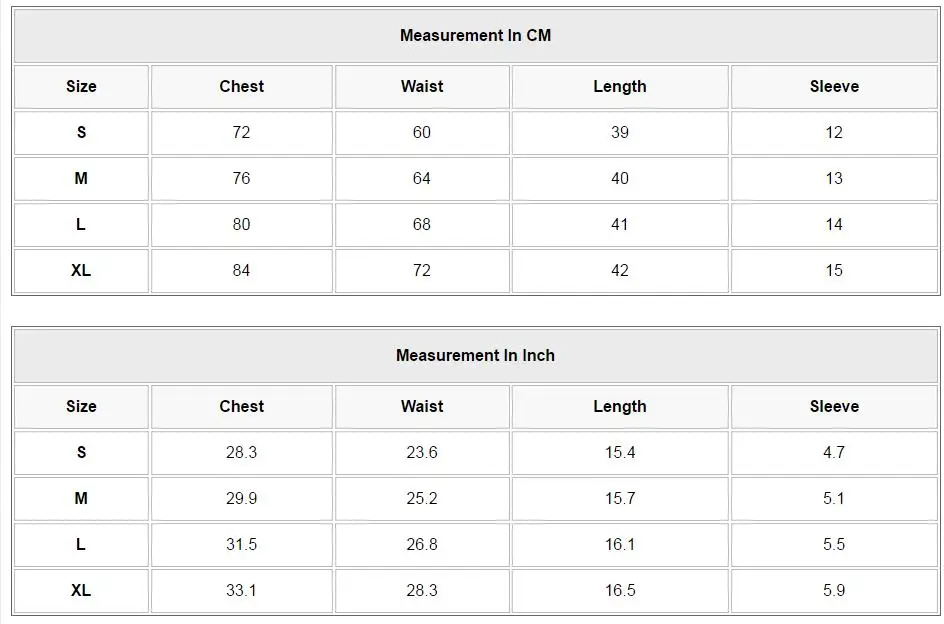Click Sleeve header in the CM table

pos(833,87)
